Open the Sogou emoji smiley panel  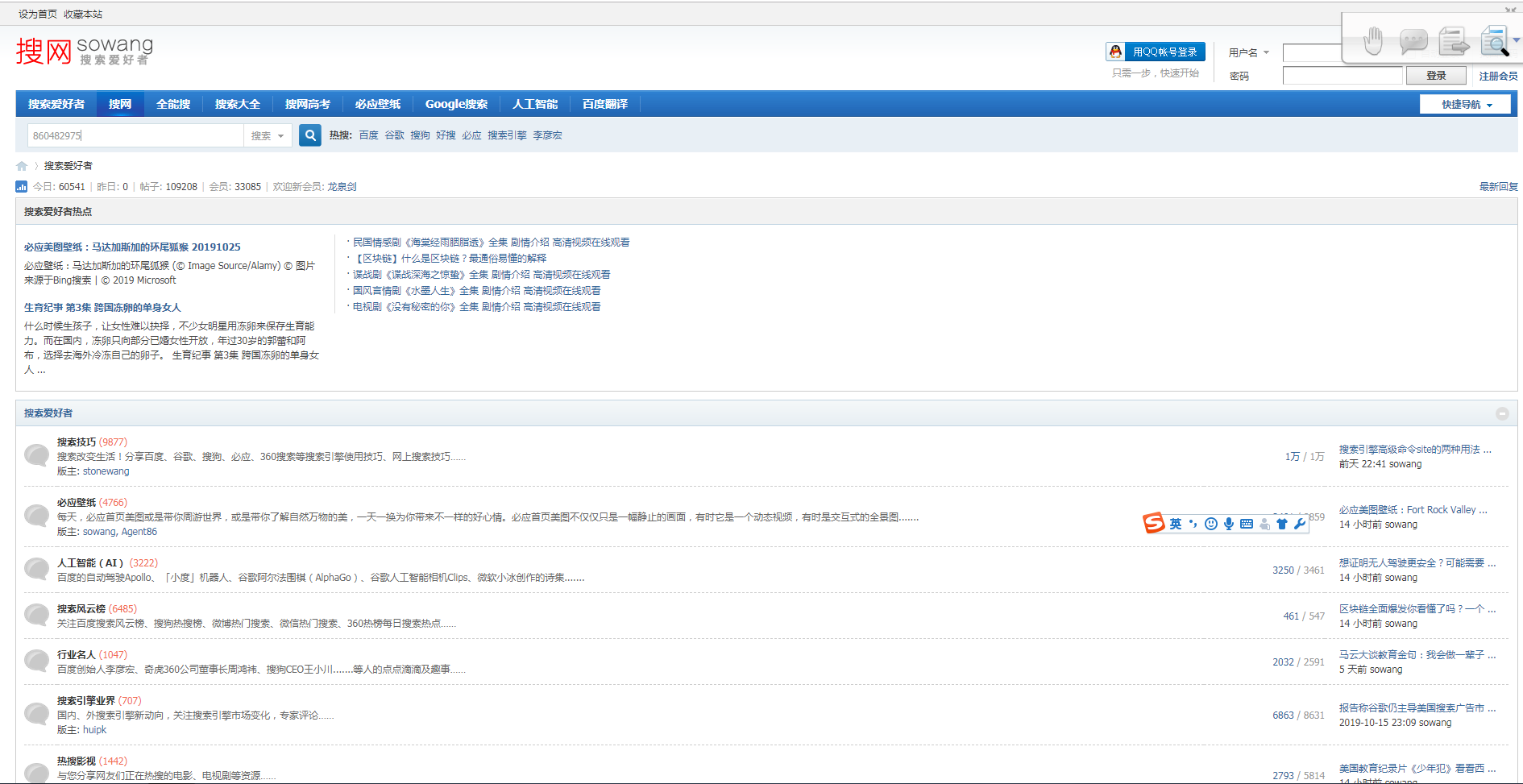click(x=1211, y=524)
